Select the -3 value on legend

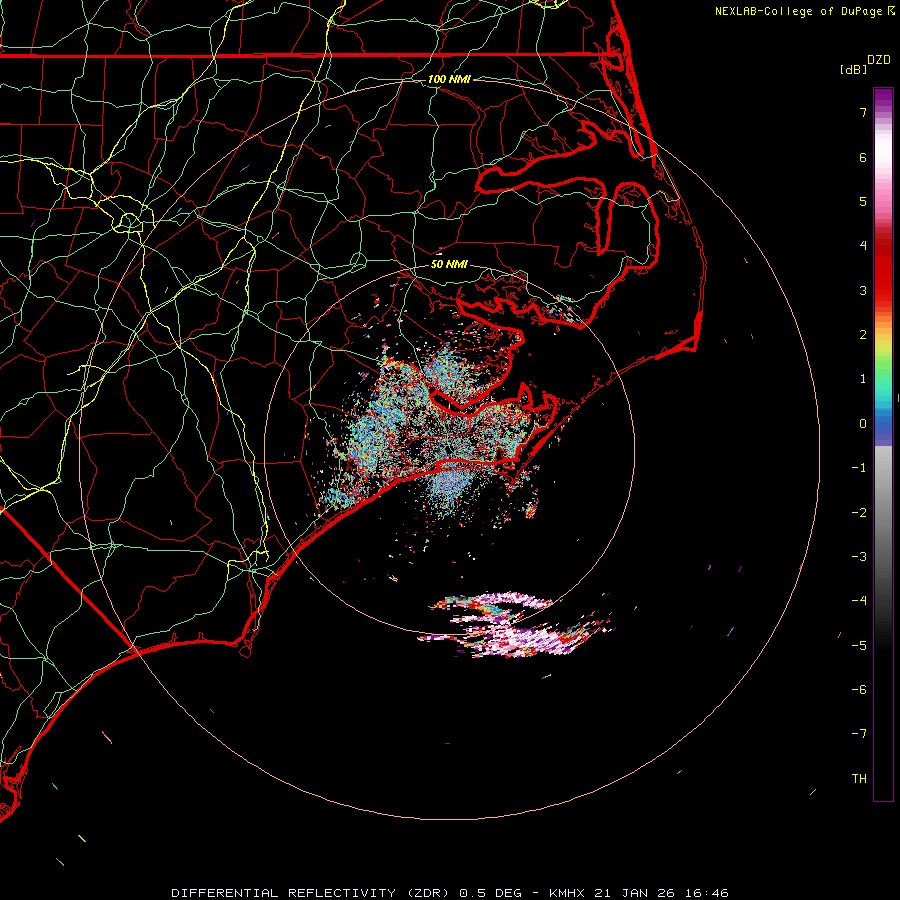(859, 557)
